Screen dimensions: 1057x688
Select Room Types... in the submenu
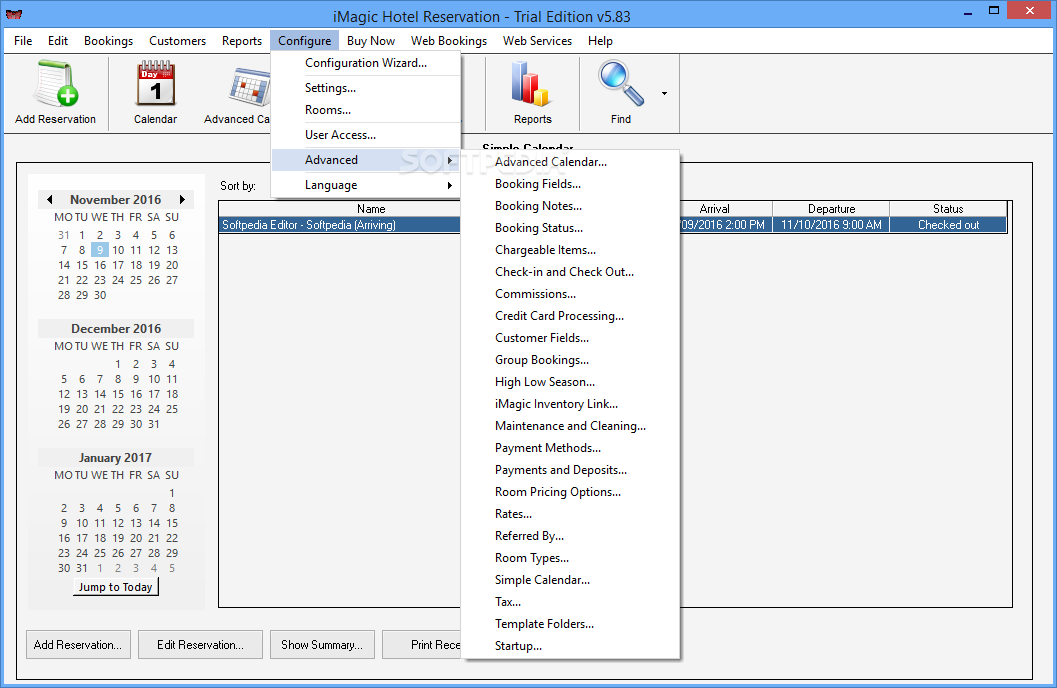coord(570,558)
